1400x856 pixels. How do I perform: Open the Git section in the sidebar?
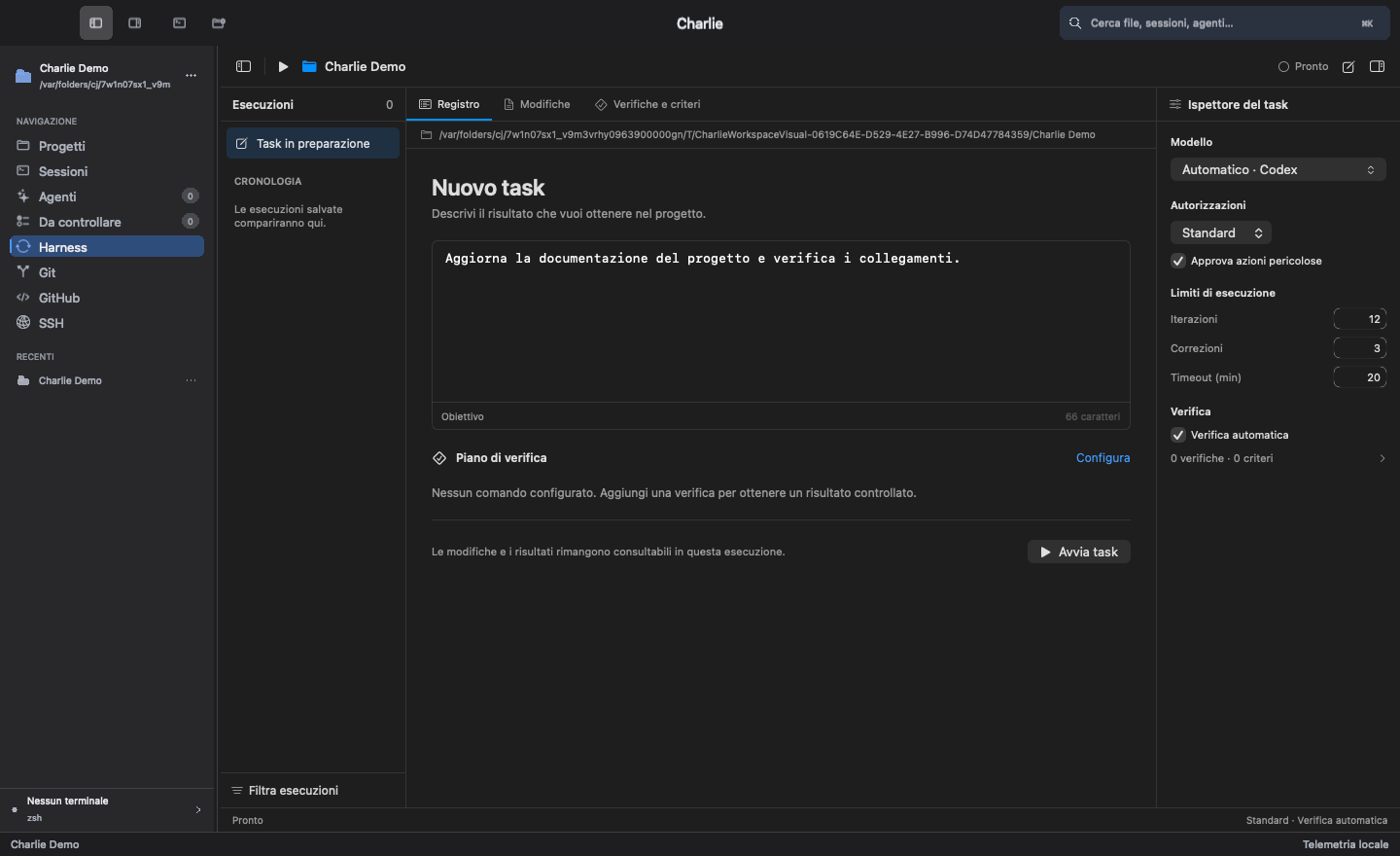click(107, 272)
